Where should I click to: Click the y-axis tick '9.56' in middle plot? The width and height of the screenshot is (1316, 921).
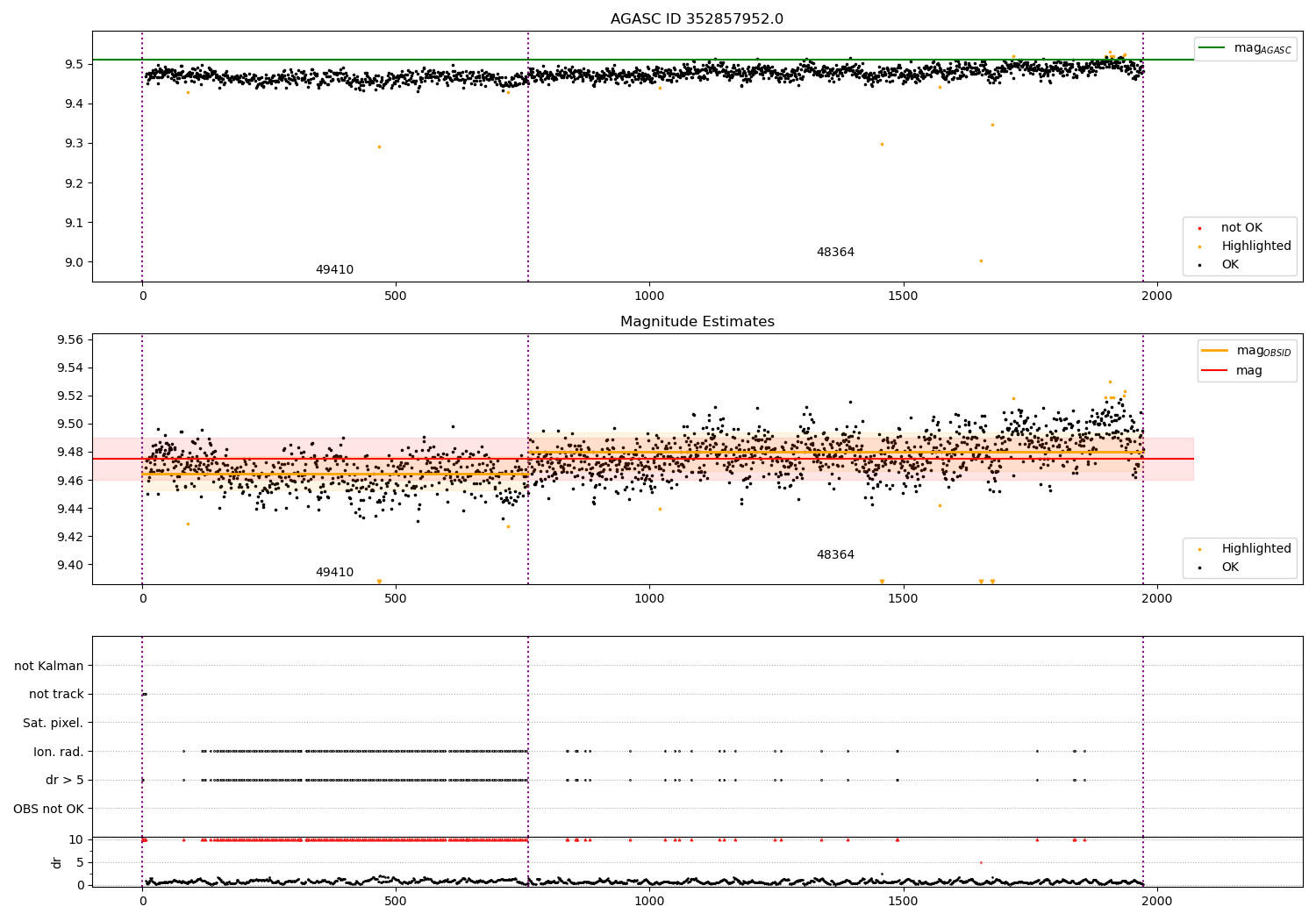coord(70,340)
